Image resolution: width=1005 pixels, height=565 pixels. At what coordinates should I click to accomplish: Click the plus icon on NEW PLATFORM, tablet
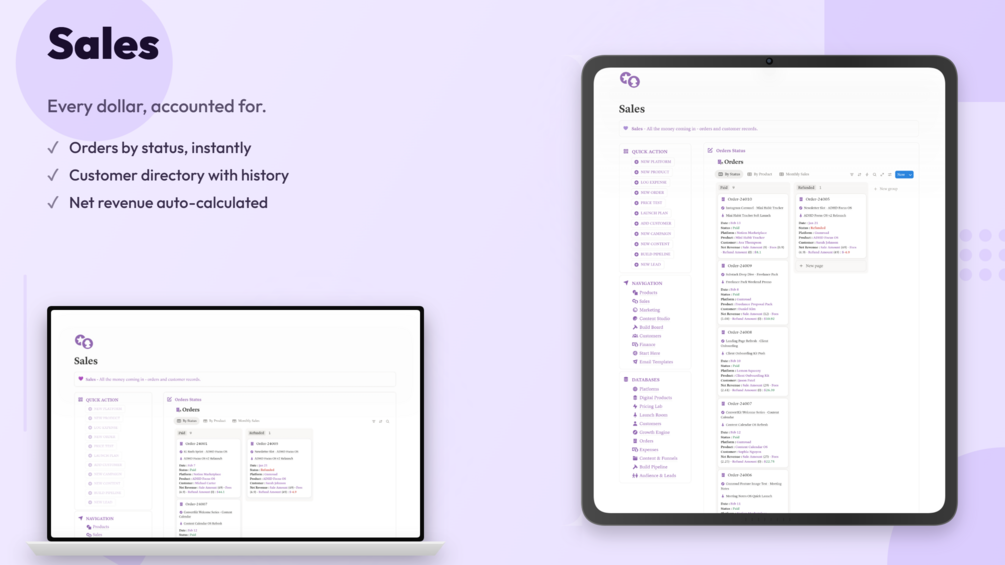[x=636, y=161]
